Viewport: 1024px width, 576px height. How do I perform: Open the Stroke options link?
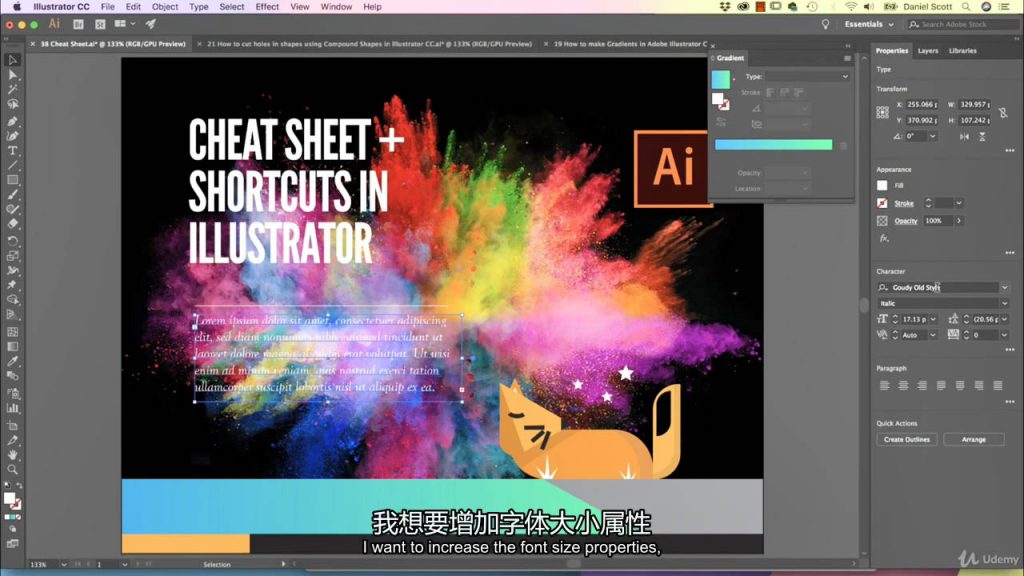pyautogui.click(x=904, y=203)
